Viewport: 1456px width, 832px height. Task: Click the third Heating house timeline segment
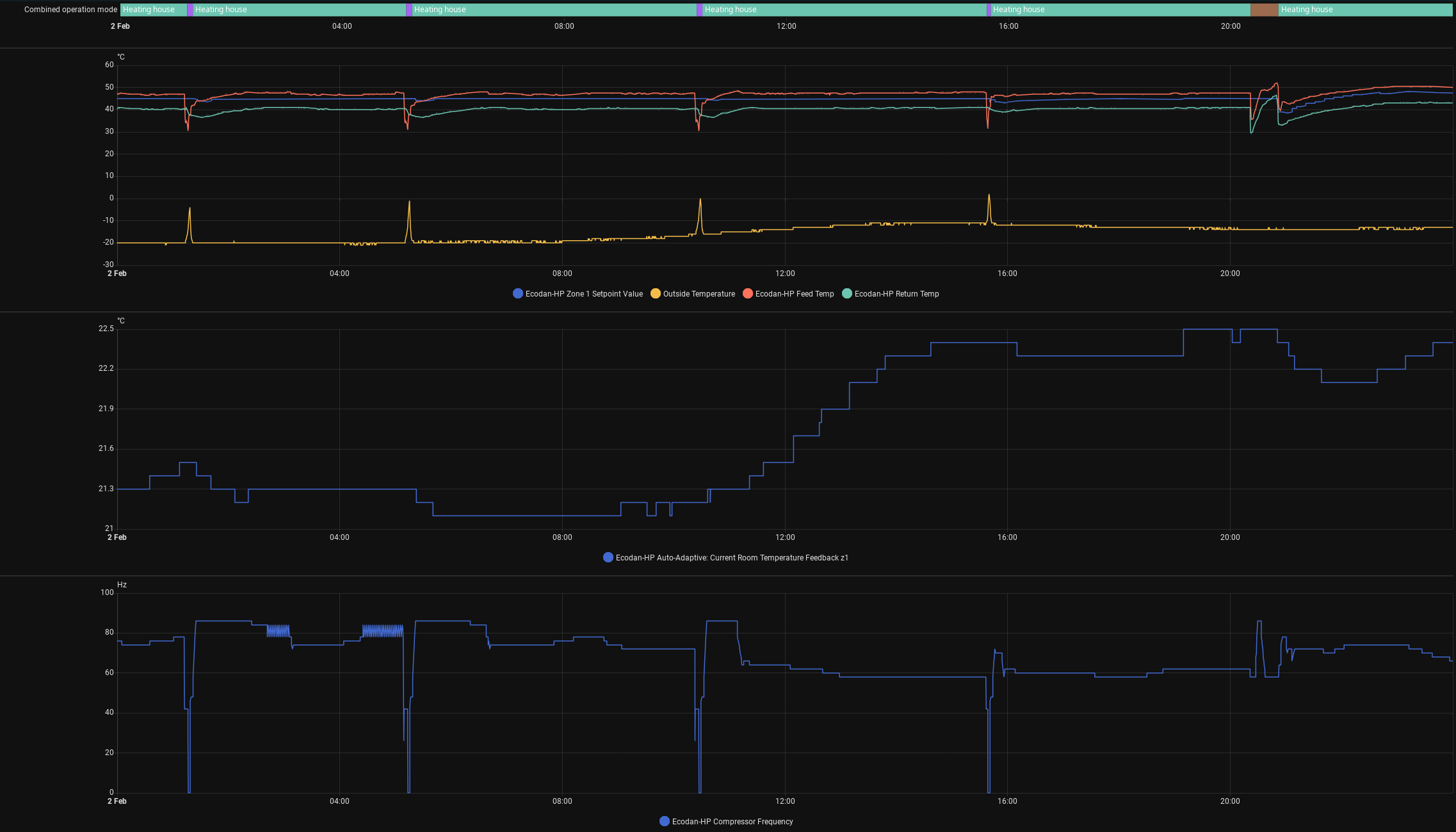(554, 10)
